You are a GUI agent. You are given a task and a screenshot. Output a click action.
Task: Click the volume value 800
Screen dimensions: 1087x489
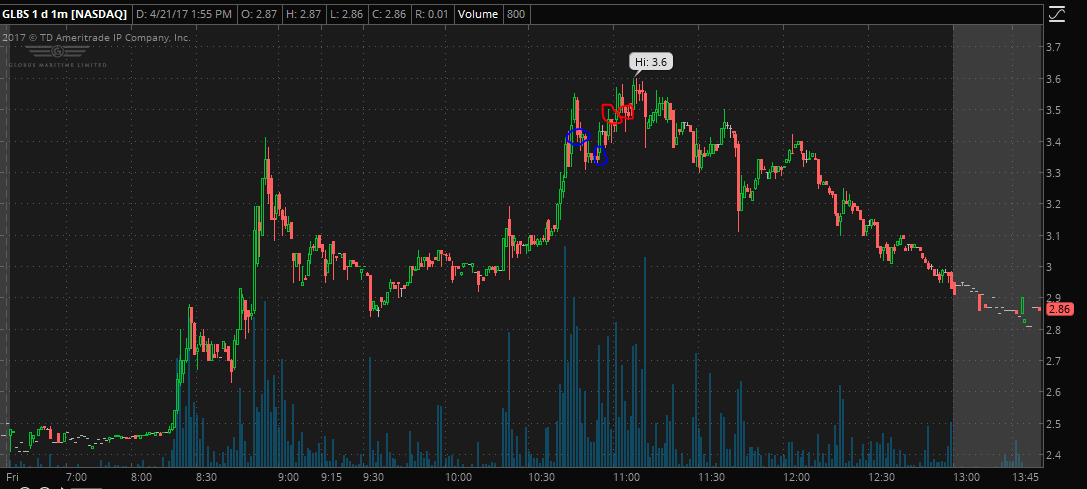[515, 14]
